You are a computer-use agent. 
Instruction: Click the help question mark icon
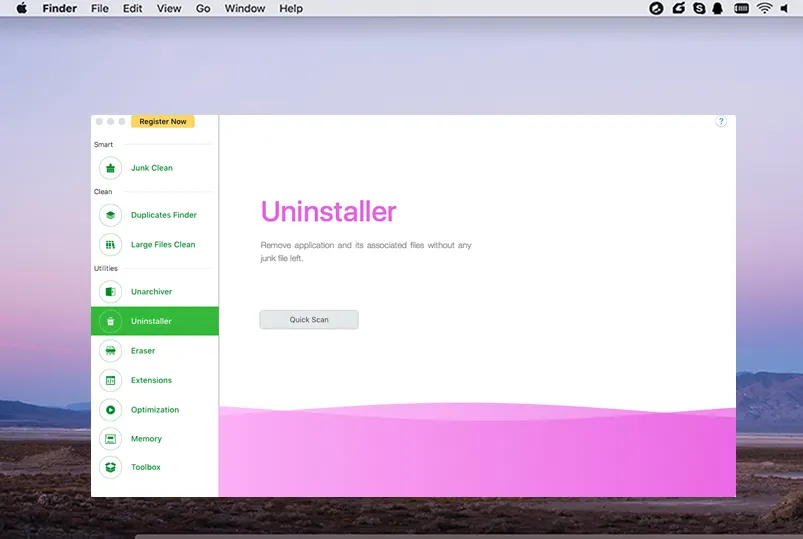[721, 122]
